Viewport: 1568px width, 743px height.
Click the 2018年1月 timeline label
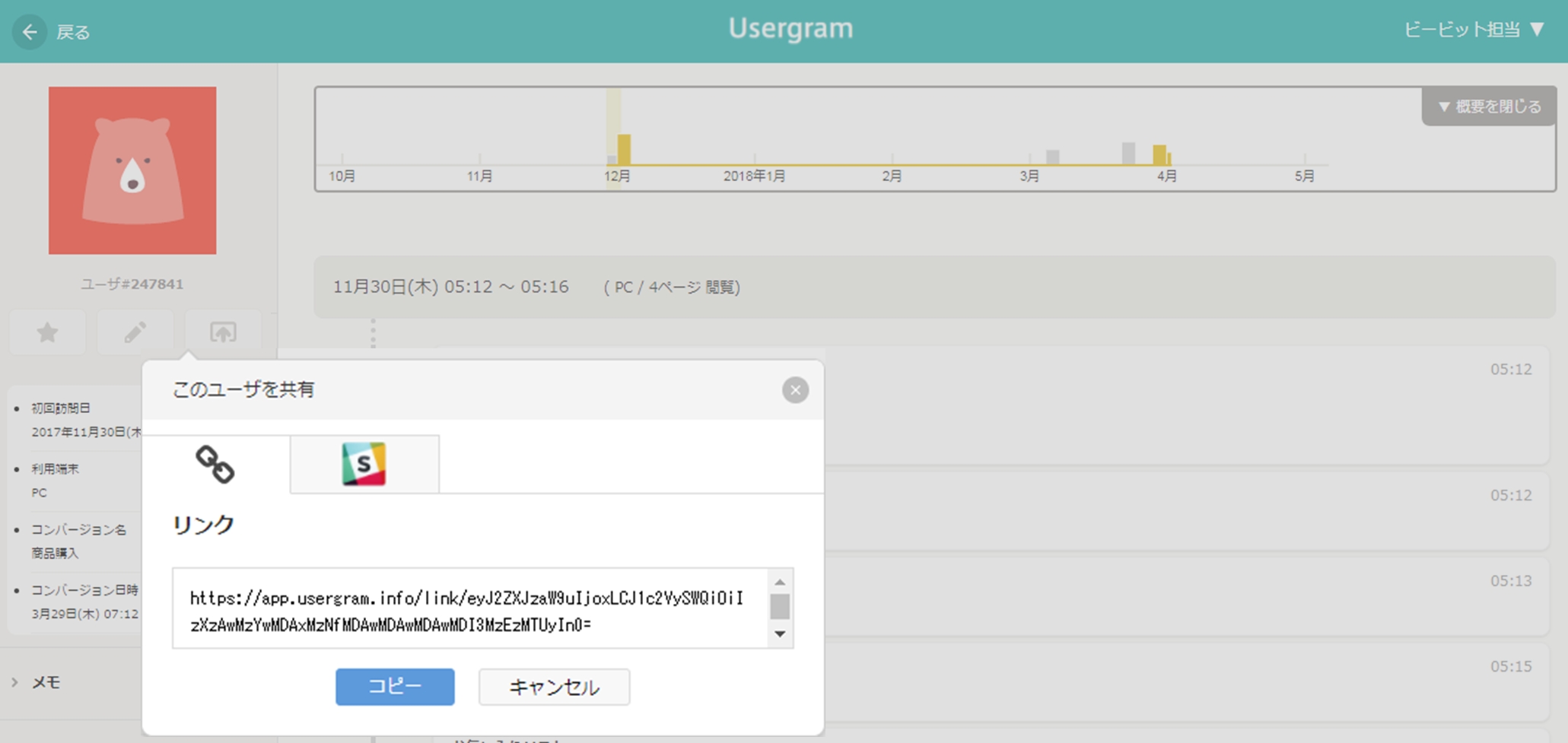[754, 176]
